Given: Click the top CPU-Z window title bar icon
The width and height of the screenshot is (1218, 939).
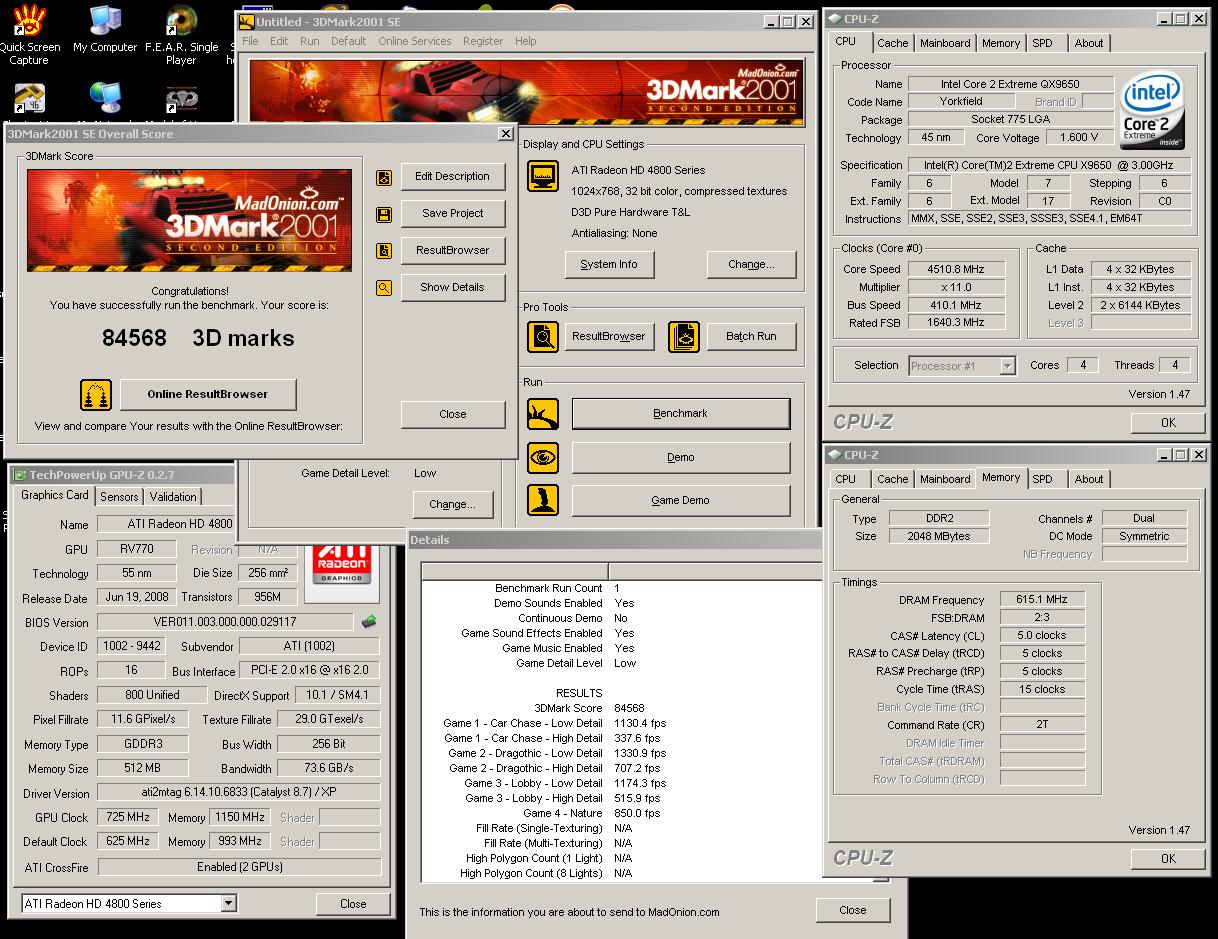Looking at the screenshot, I should click(x=835, y=19).
